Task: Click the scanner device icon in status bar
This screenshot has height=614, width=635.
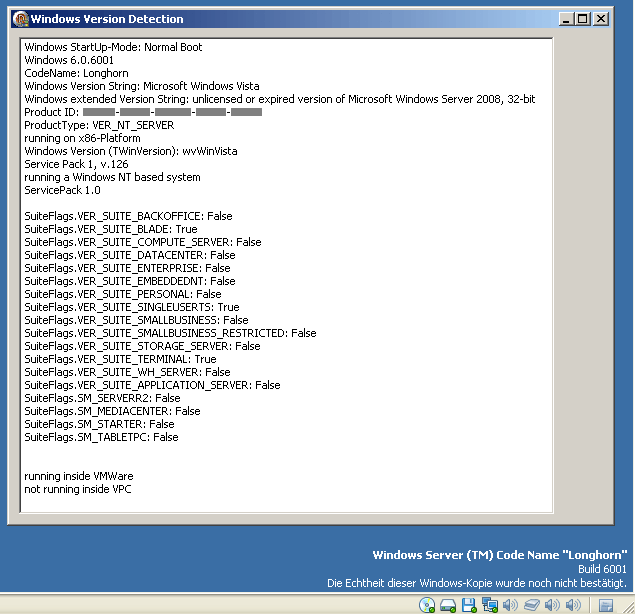Action: click(532, 605)
